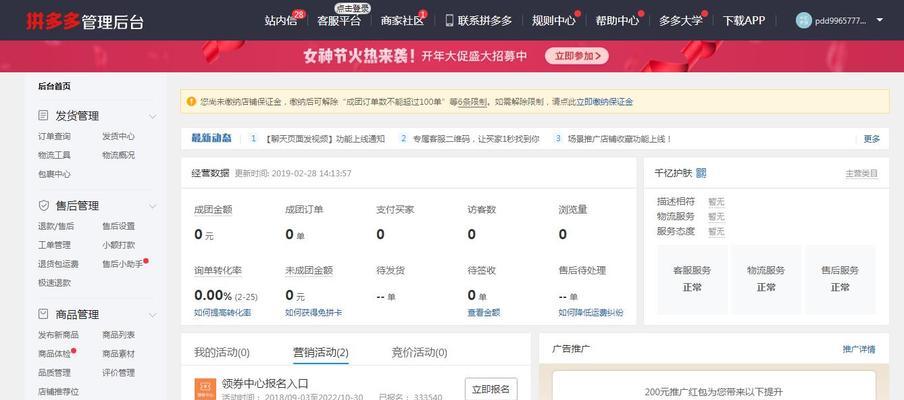This screenshot has height=400, width=904.
Task: Open news item 专属客服二维码
Action: point(476,139)
